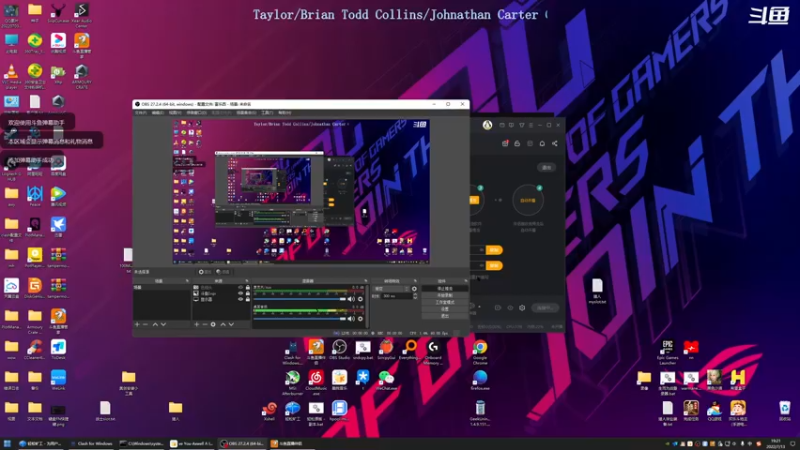Toggle visibility eye of 显示器 source
The height and width of the screenshot is (450, 800).
tap(240, 299)
